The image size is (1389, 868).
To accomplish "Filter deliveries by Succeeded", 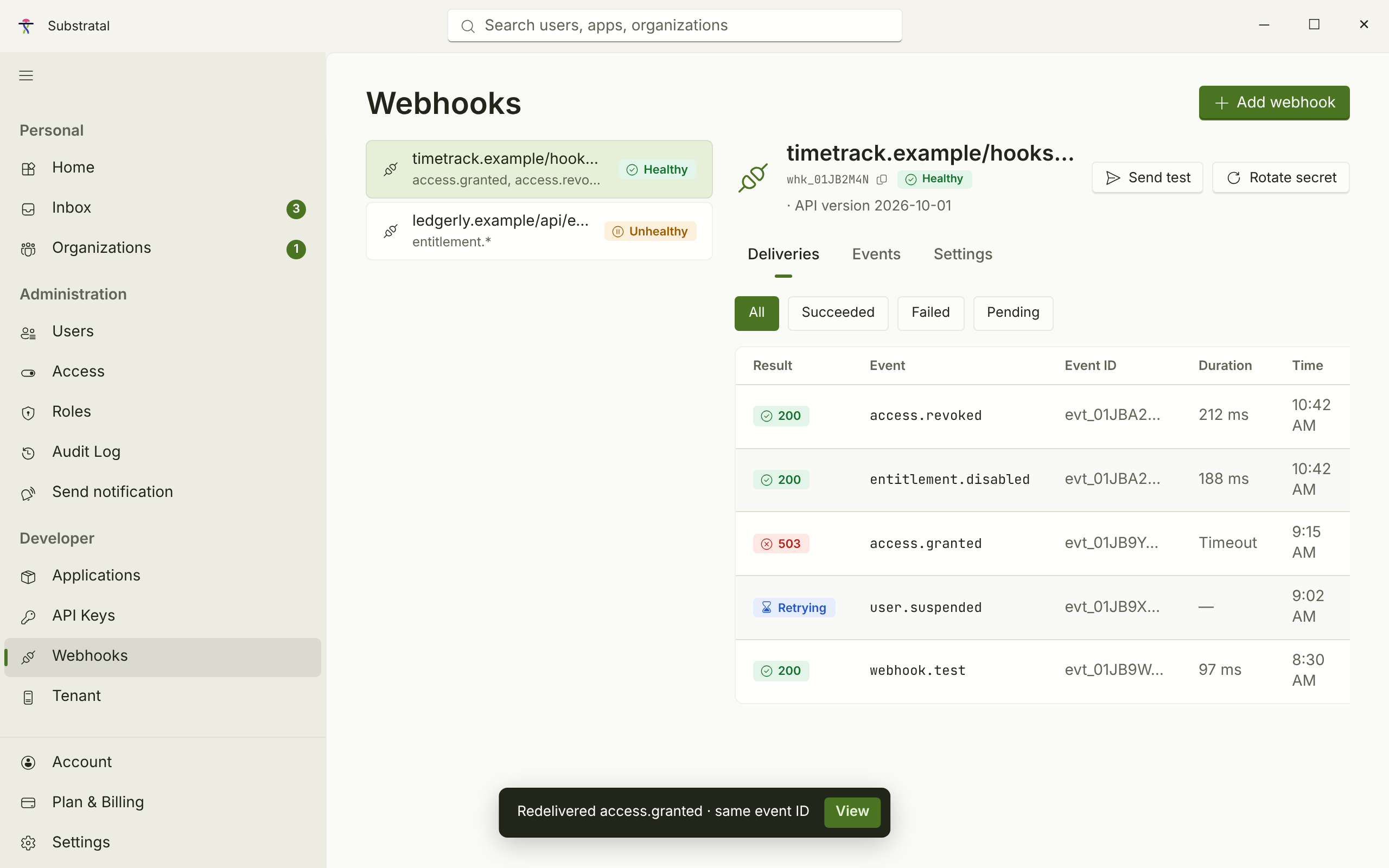I will [x=837, y=313].
